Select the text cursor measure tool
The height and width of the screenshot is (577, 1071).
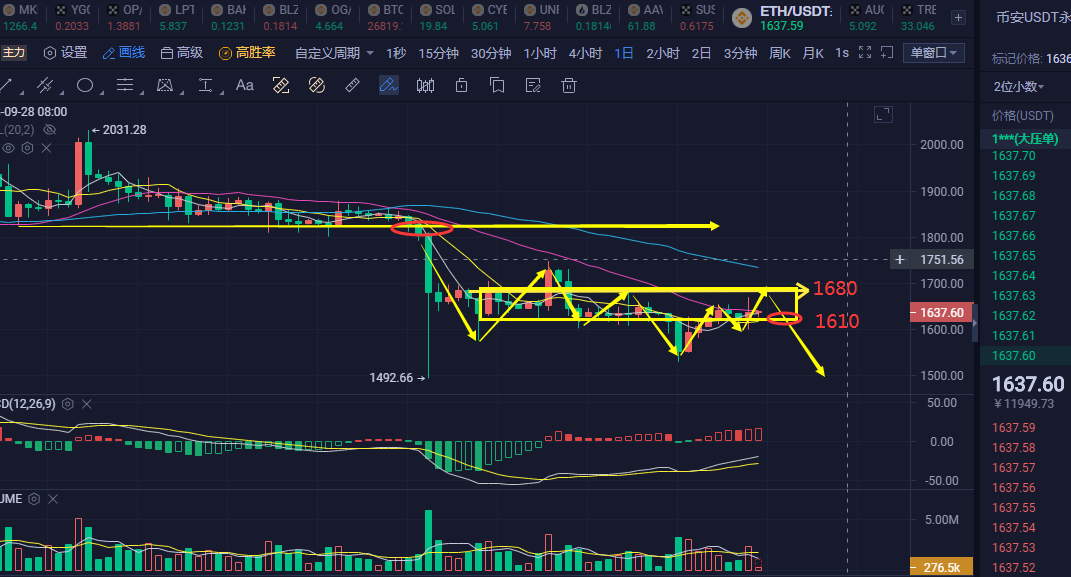tap(205, 85)
